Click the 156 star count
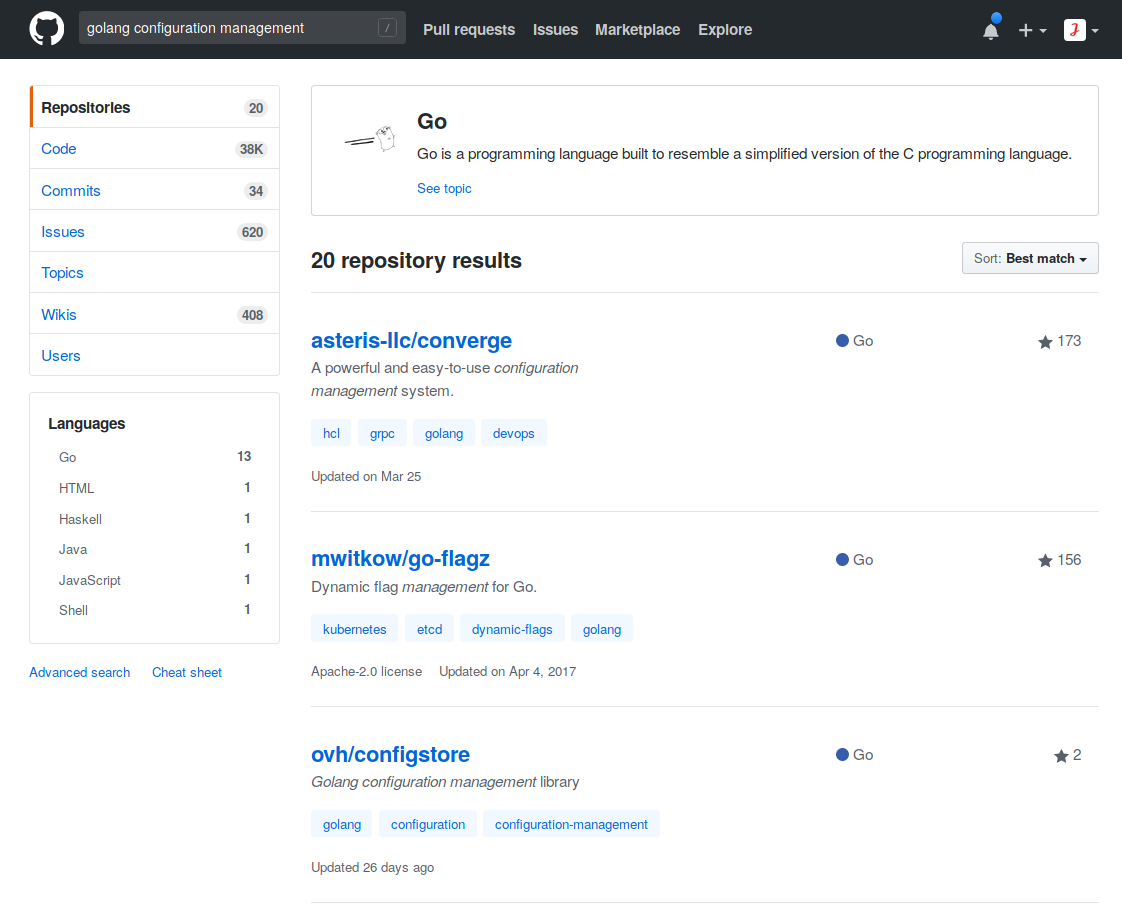This screenshot has width=1122, height=919. [1069, 560]
